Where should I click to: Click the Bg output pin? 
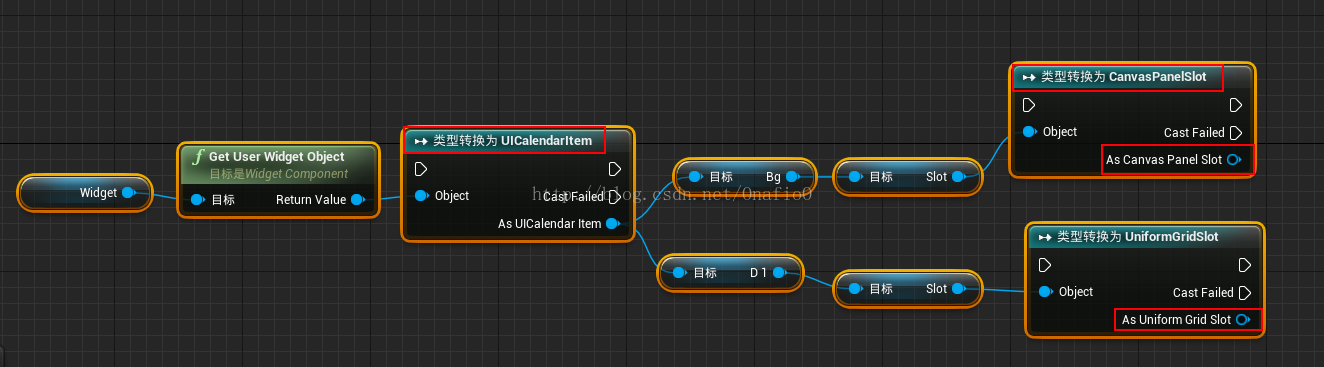coord(792,177)
